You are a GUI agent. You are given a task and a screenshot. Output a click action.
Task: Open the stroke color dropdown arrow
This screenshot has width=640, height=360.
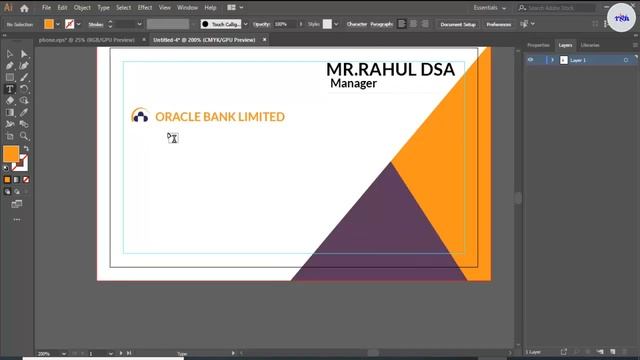pos(79,24)
